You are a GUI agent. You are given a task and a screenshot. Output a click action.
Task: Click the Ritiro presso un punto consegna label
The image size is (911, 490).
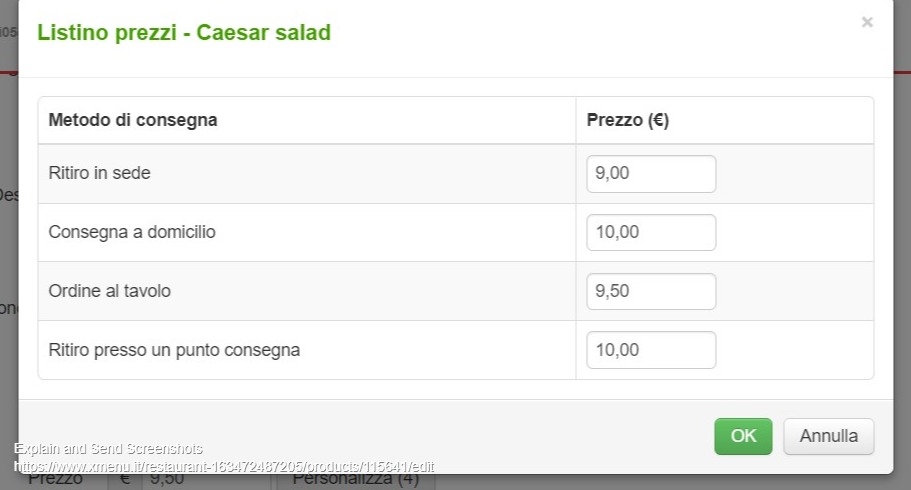(x=174, y=350)
